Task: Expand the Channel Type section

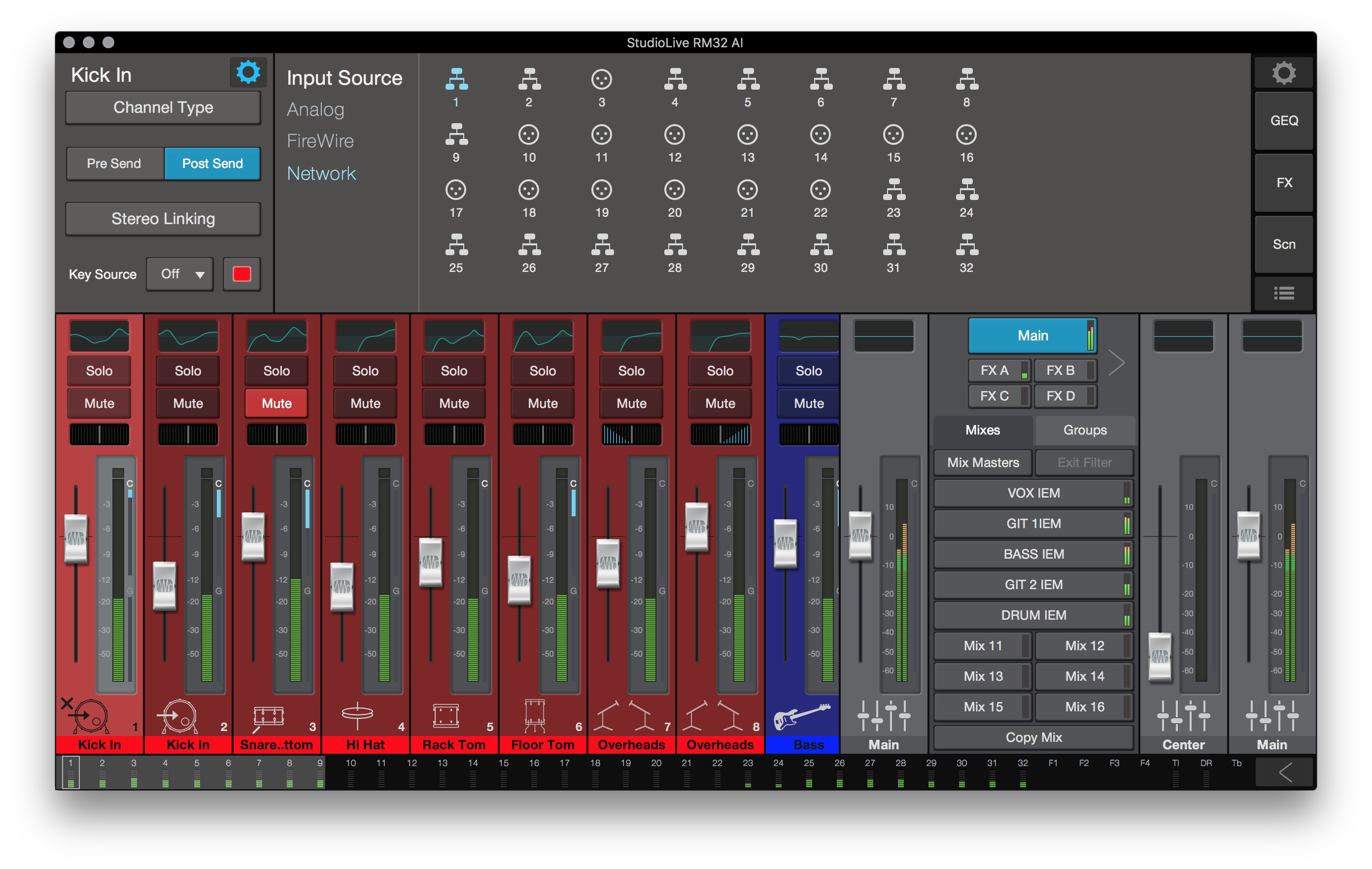Action: click(163, 107)
